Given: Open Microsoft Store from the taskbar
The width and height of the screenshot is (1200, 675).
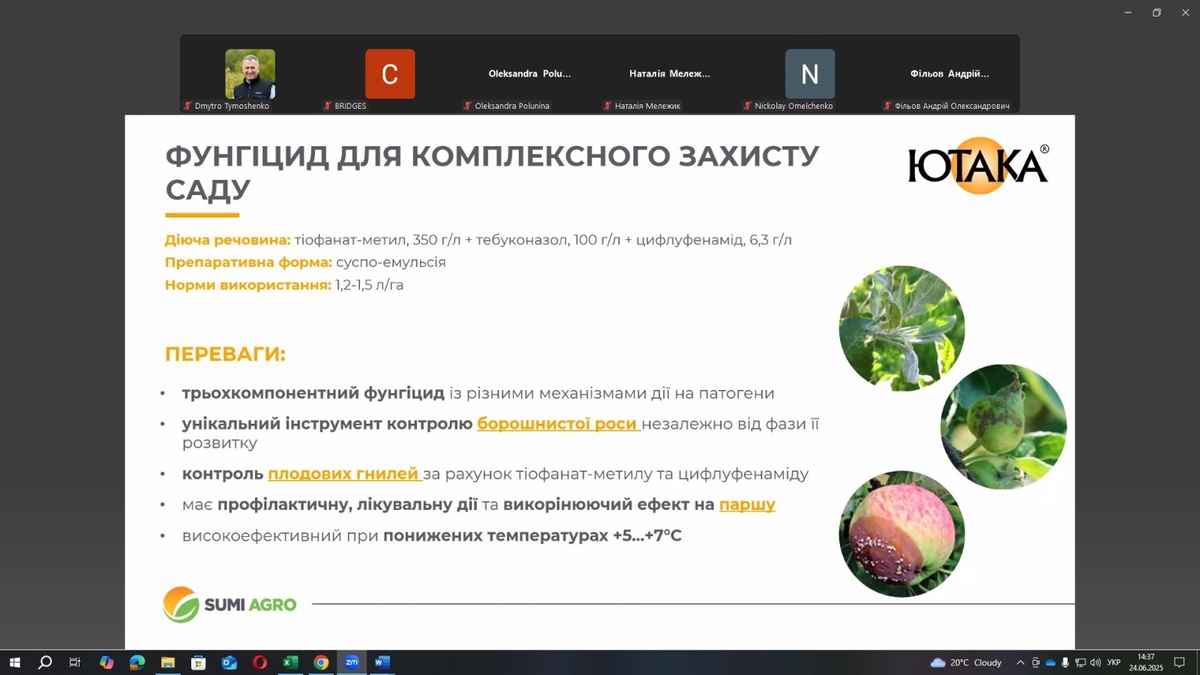Looking at the screenshot, I should pyautogui.click(x=198, y=662).
